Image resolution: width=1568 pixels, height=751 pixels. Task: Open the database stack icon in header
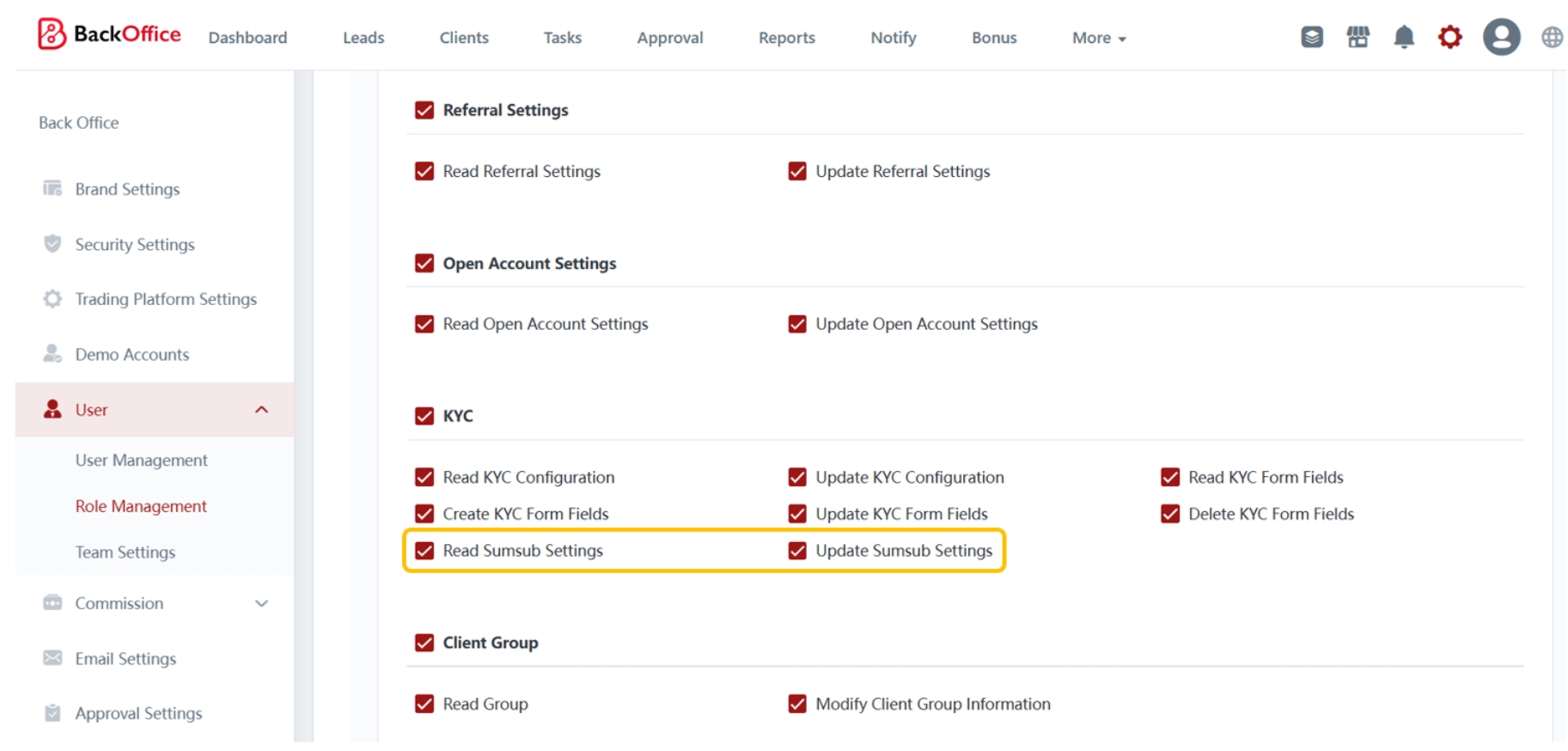(1311, 37)
